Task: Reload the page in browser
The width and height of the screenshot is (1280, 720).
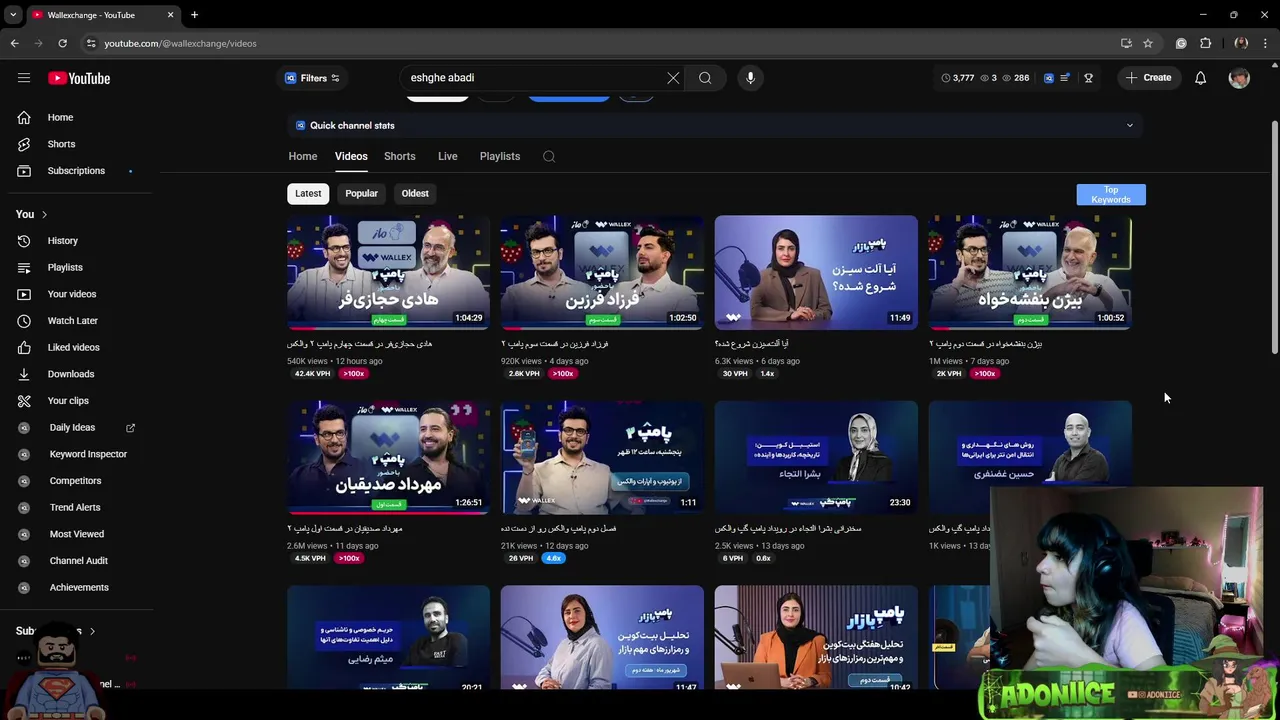Action: [x=62, y=43]
